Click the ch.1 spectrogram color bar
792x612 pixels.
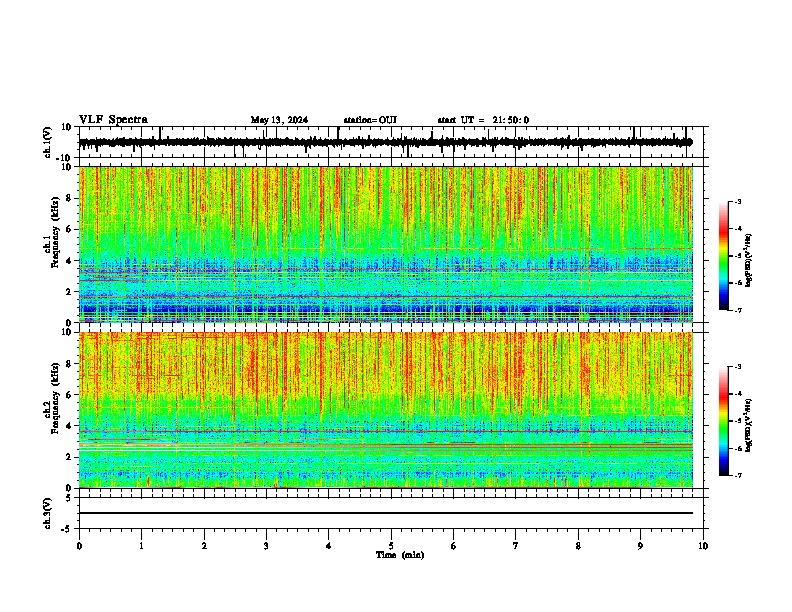pos(723,256)
